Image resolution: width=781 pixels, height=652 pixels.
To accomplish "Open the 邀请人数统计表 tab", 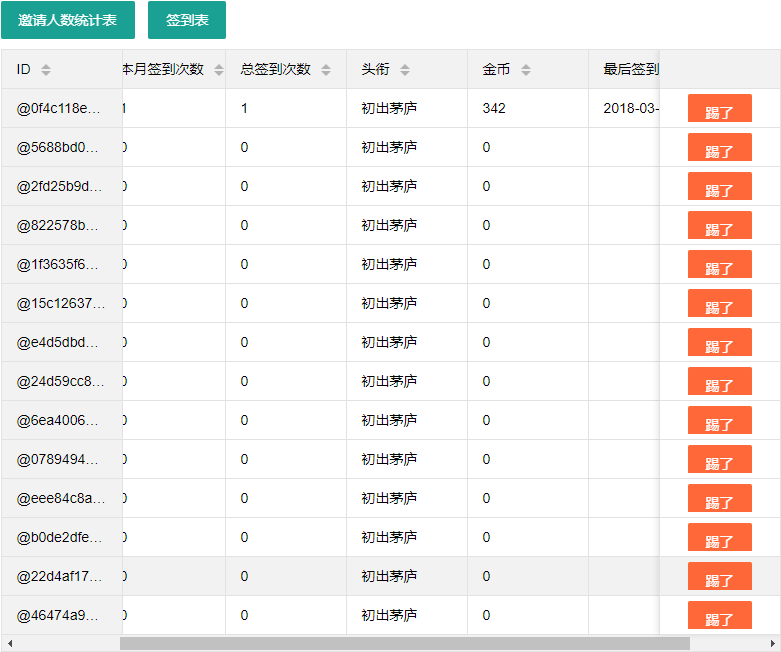I will [68, 20].
